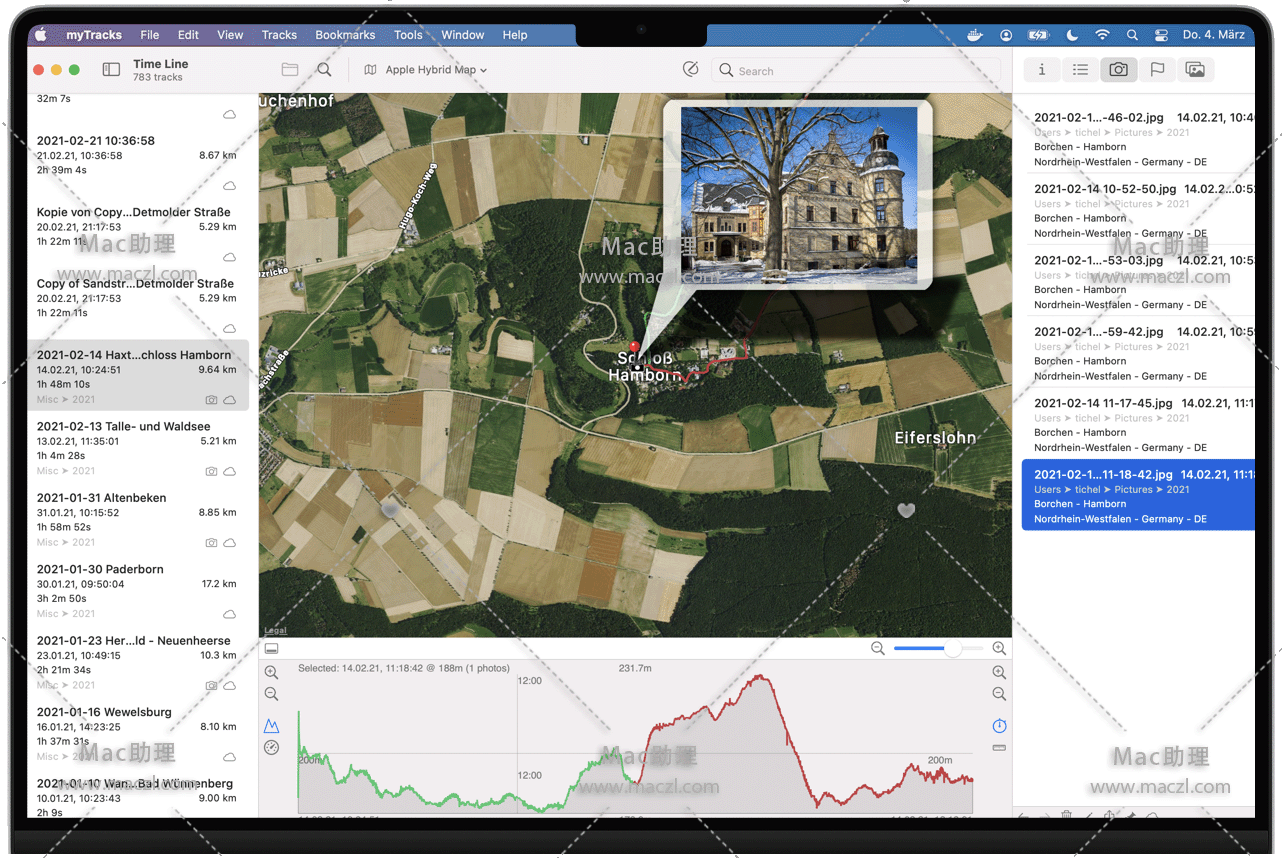Toggle the sidebar visibility button
The height and width of the screenshot is (858, 1282).
[x=111, y=70]
